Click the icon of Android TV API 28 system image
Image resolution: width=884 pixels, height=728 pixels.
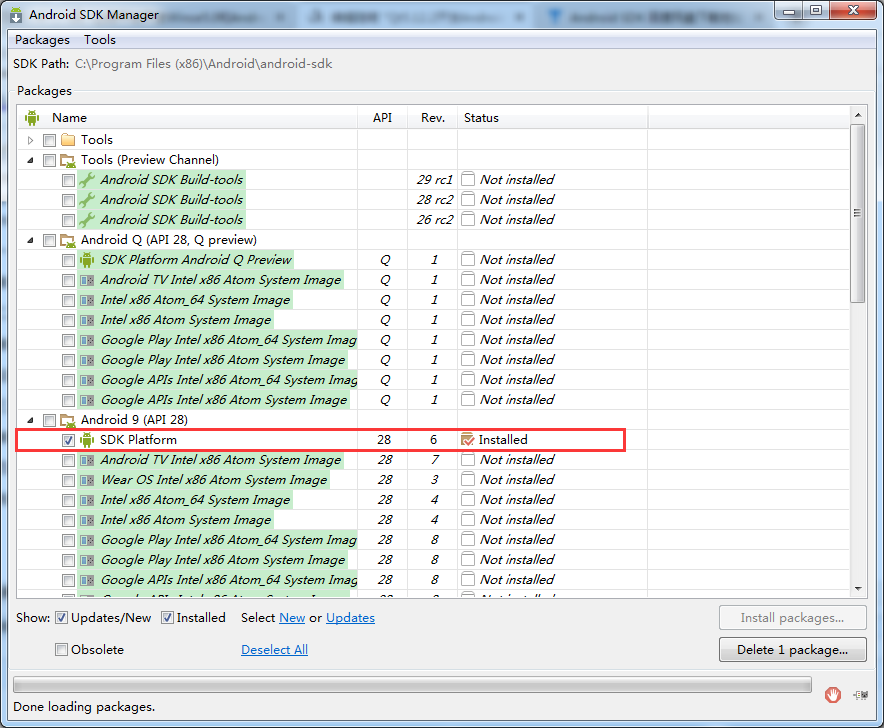click(x=87, y=460)
